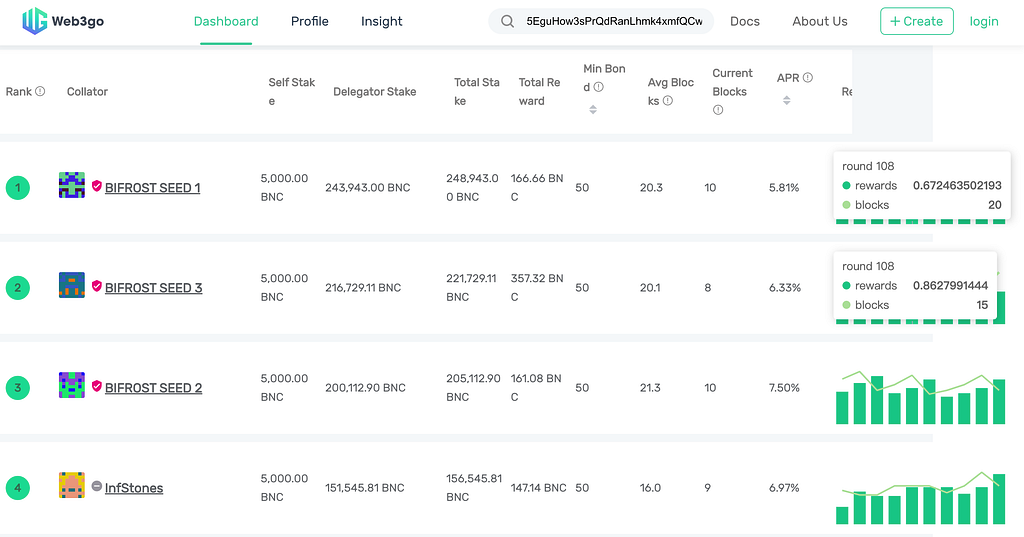Click the rank 1 green circle badge
Image resolution: width=1024 pixels, height=537 pixels.
click(x=18, y=188)
